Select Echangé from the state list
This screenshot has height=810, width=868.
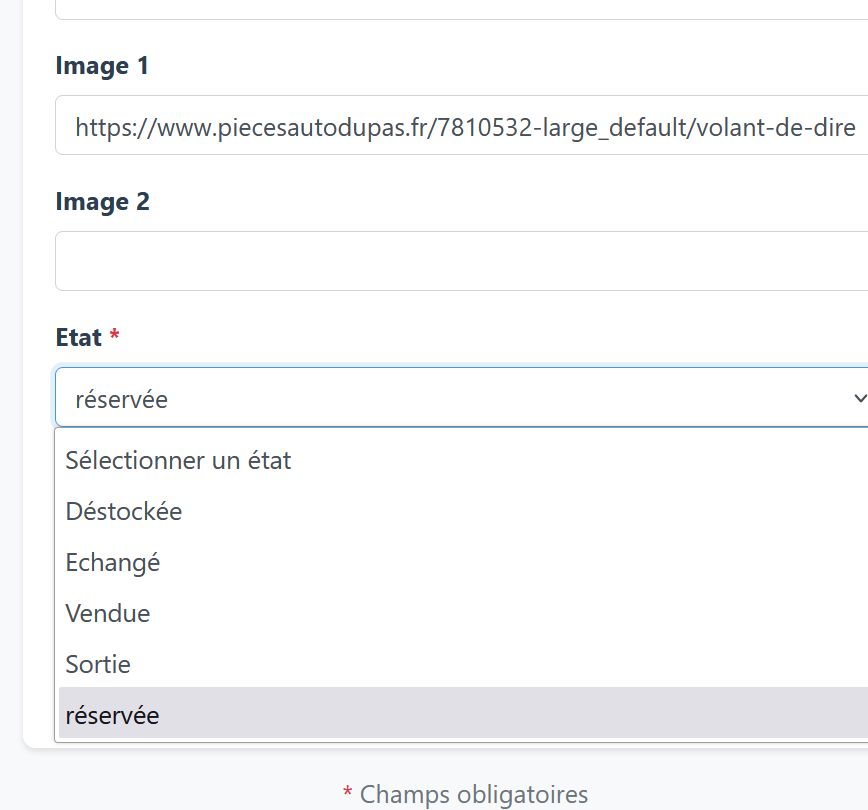click(x=463, y=562)
